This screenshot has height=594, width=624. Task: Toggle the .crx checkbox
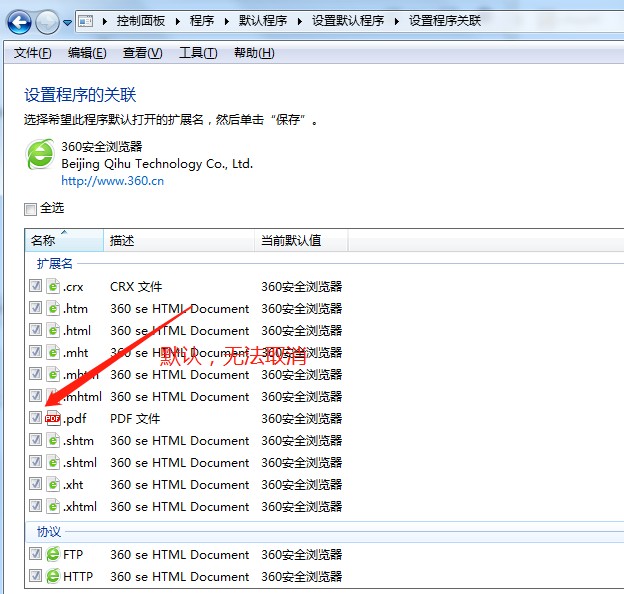[x=35, y=285]
